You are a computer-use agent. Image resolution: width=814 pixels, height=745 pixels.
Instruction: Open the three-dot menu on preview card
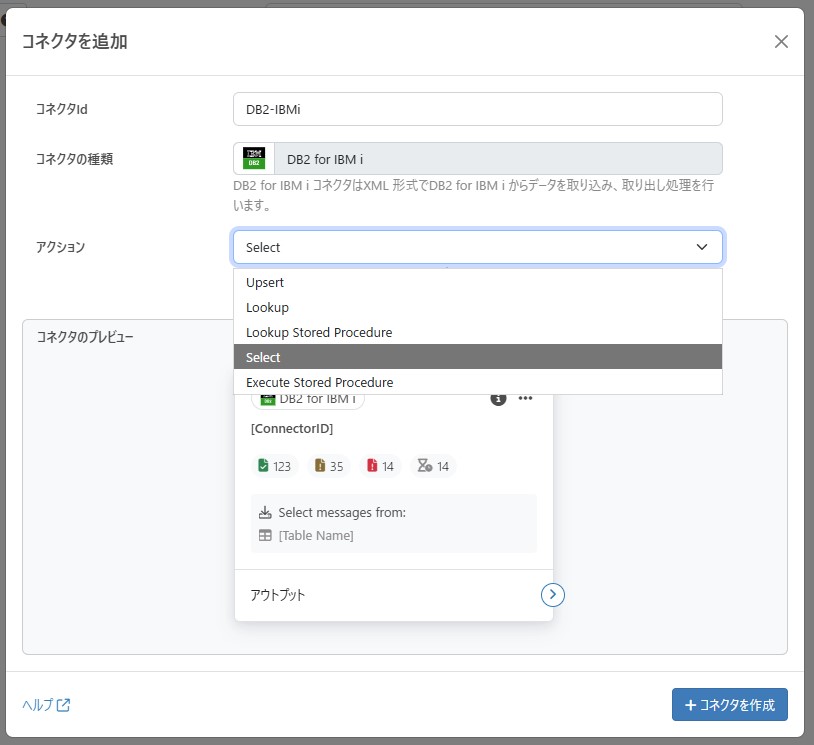[x=525, y=398]
